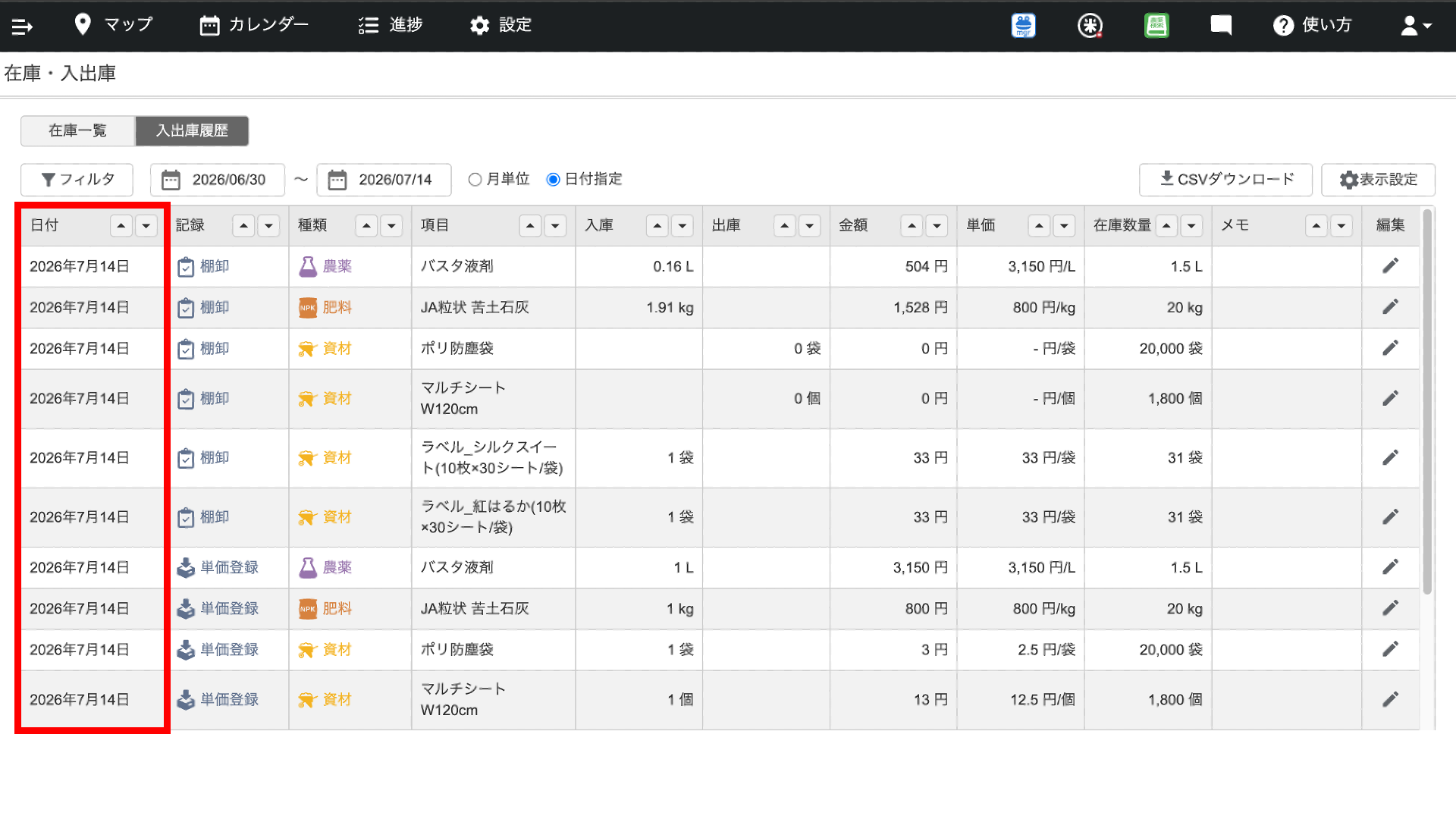Viewport: 1456px width, 819px height.
Task: Open the フィルタ button
Action: pos(77,180)
